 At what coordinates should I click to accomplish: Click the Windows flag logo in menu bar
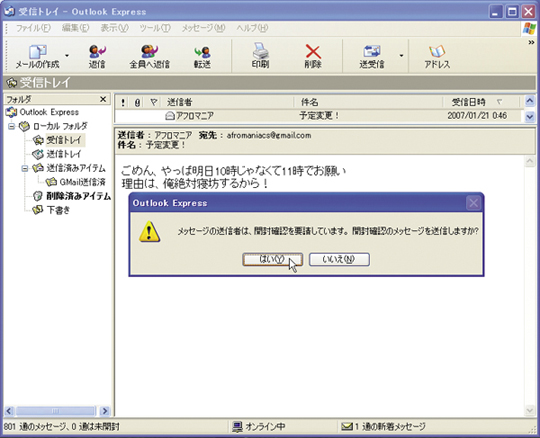[529, 29]
